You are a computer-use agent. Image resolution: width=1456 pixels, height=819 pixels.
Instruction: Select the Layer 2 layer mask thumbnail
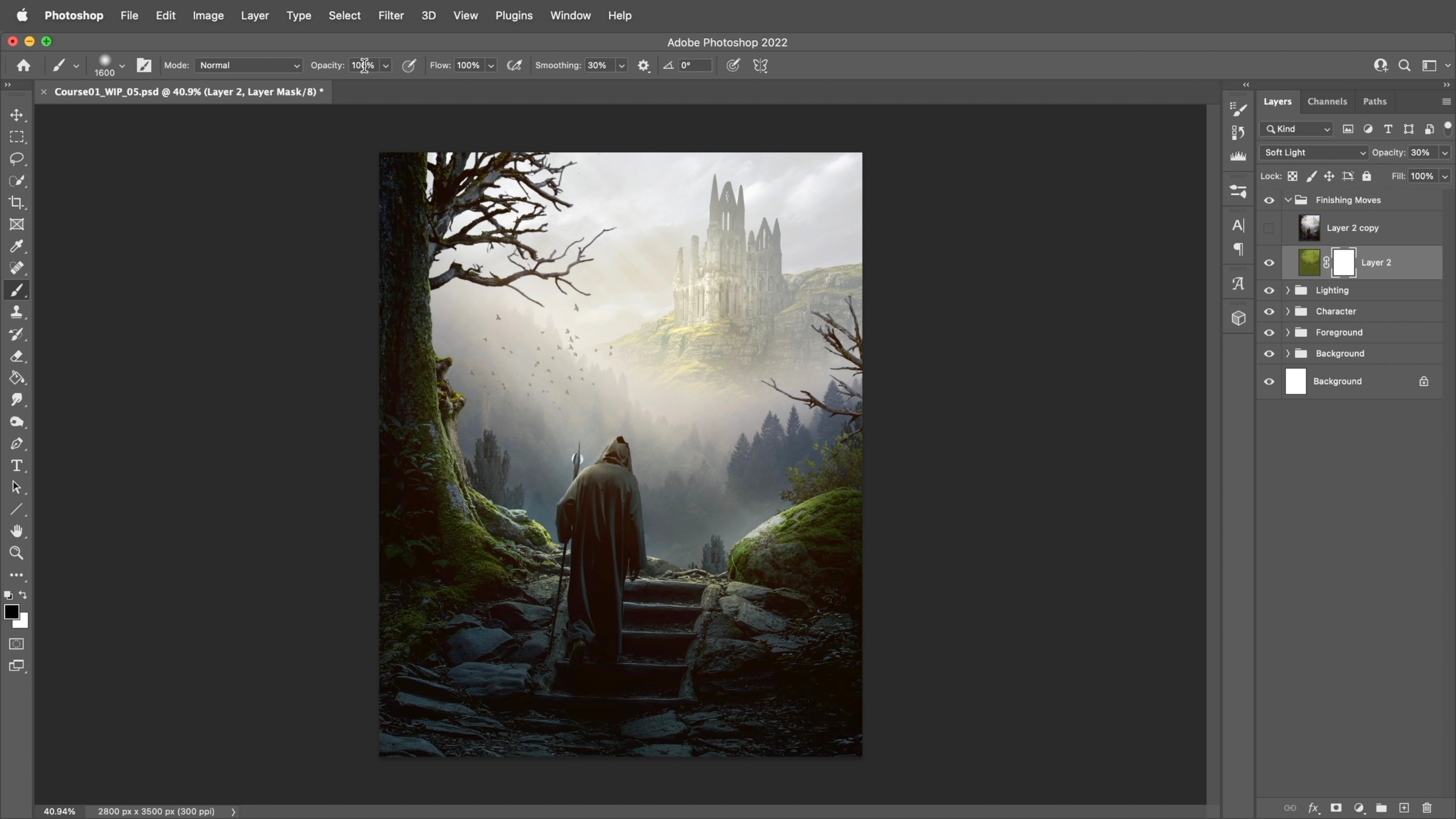[x=1344, y=263]
